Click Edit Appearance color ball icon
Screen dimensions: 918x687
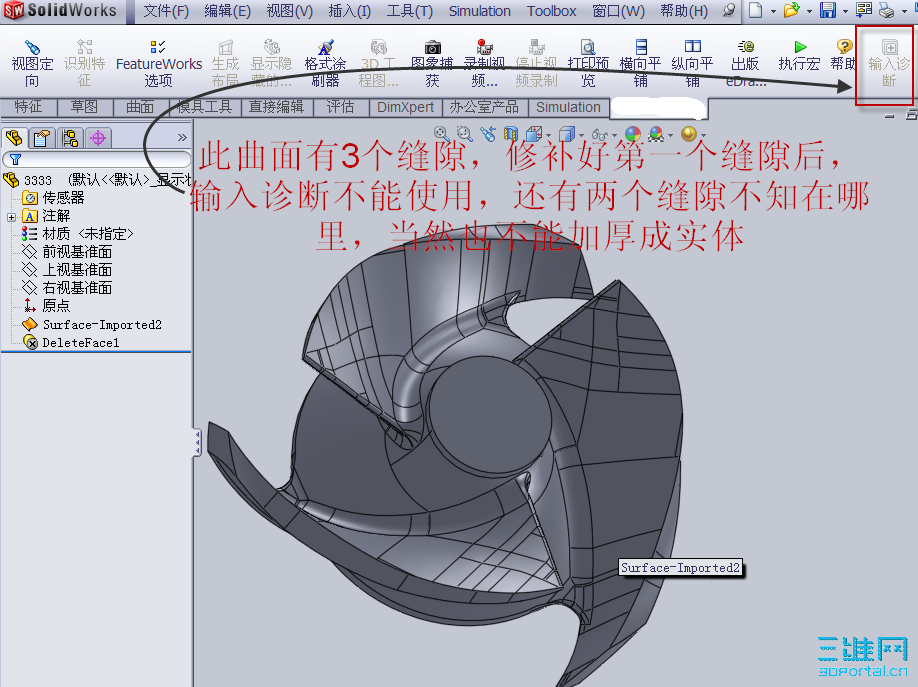633,134
